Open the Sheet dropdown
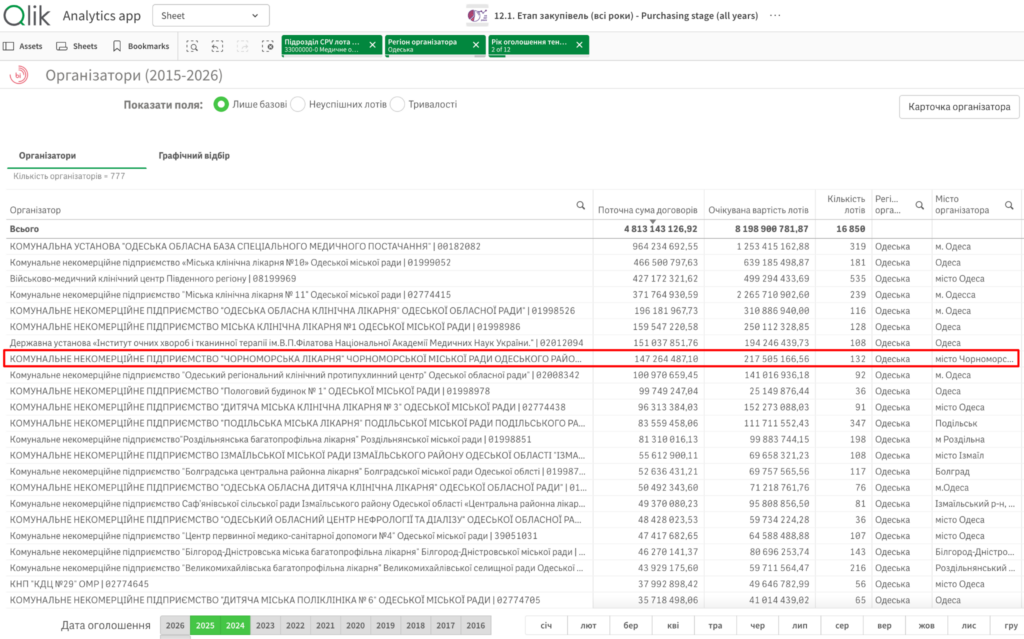 click(x=211, y=16)
